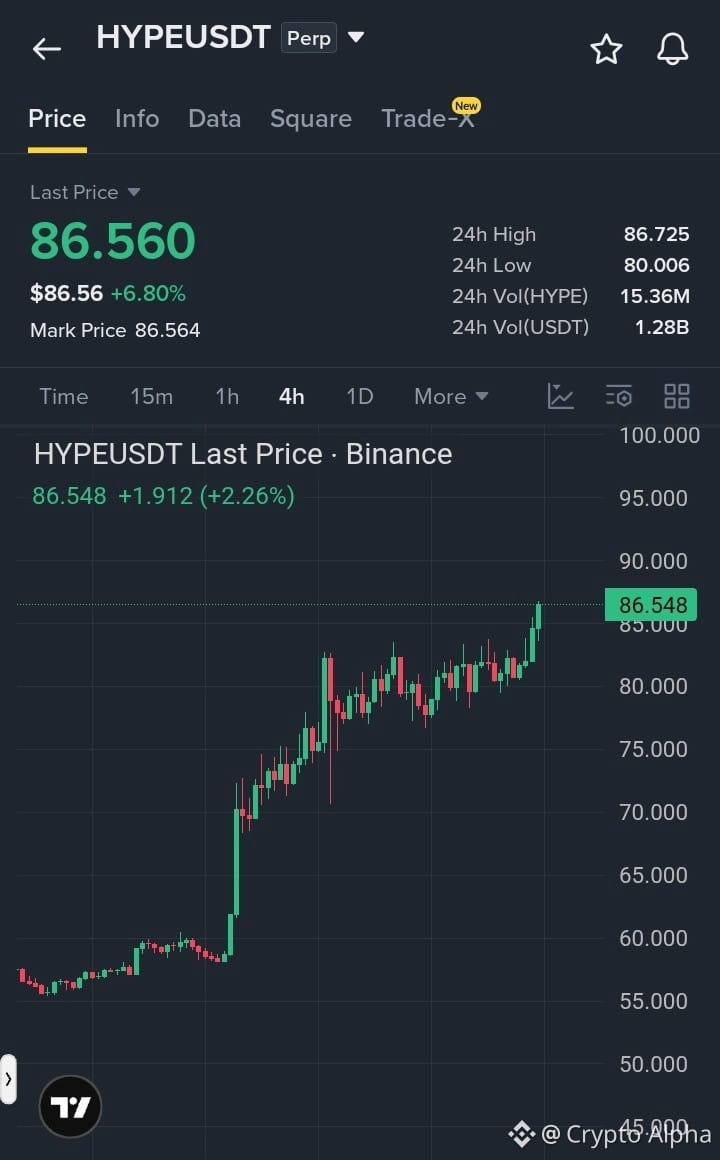
Task: Open the Trade-X tab
Action: [428, 118]
